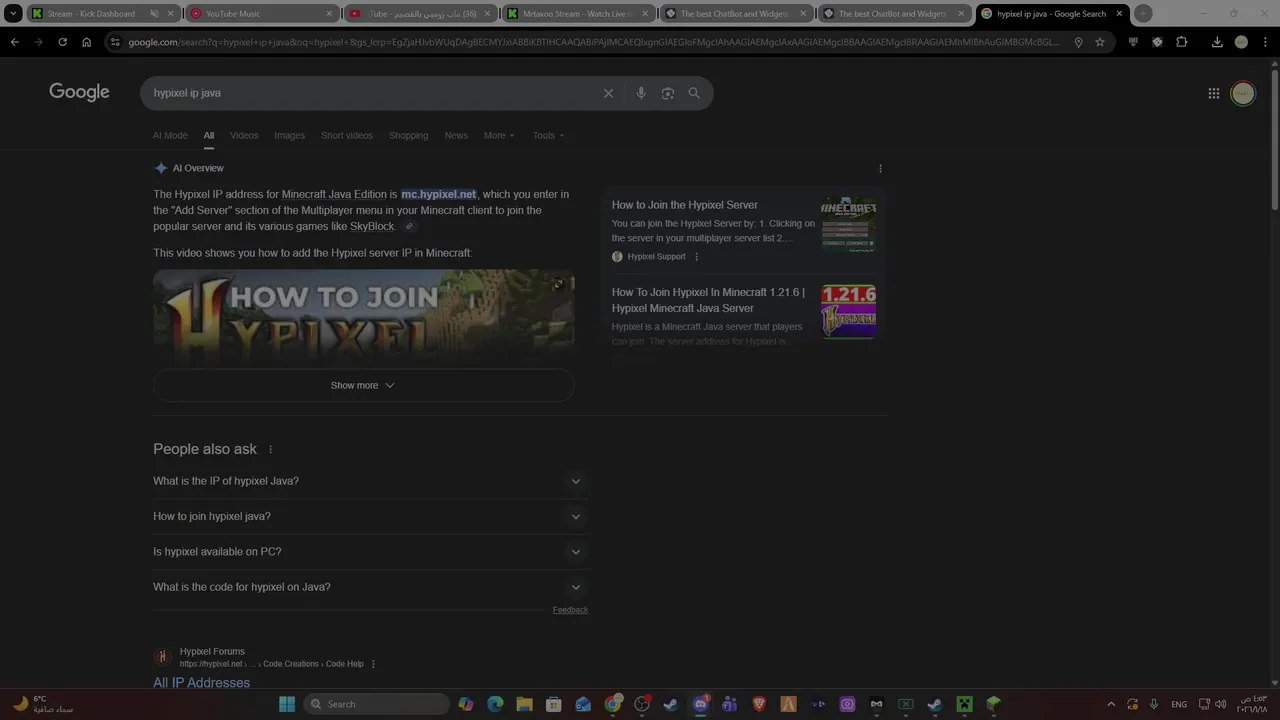Image resolution: width=1280 pixels, height=720 pixels.
Task: Start voice search with the microphone icon
Action: (x=641, y=93)
